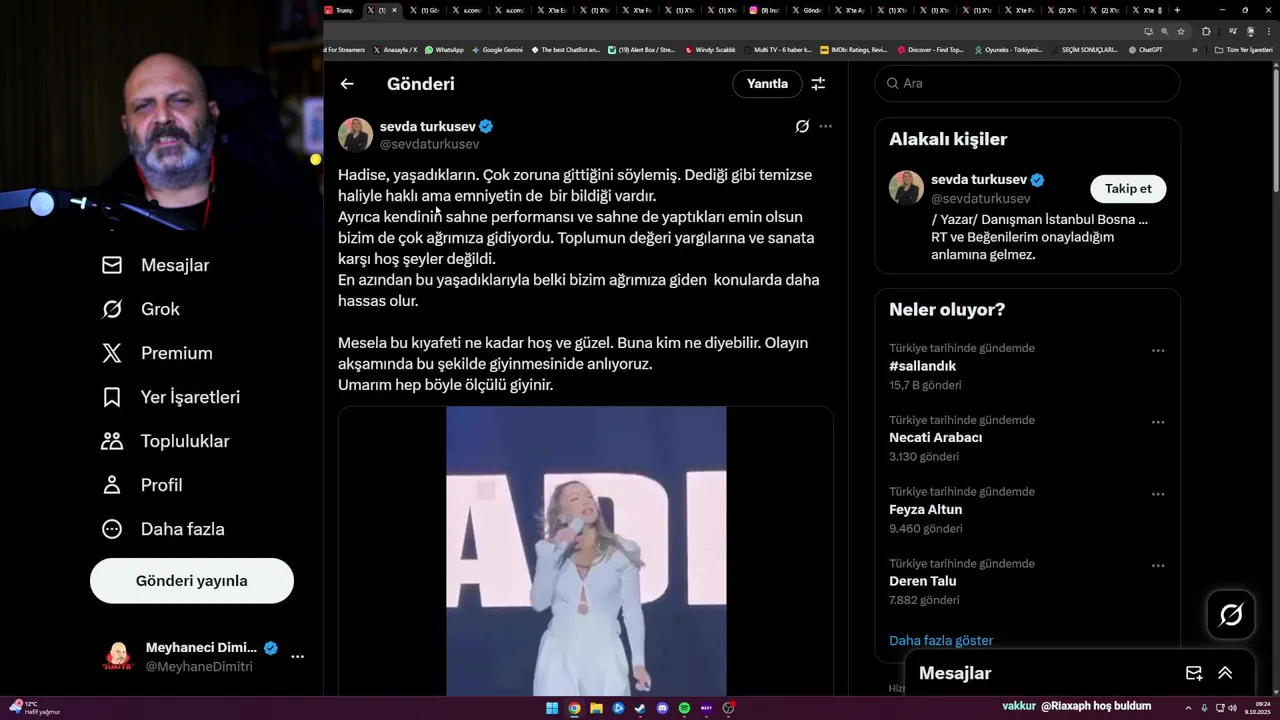Open ChatGPT bookmark

(1145, 50)
